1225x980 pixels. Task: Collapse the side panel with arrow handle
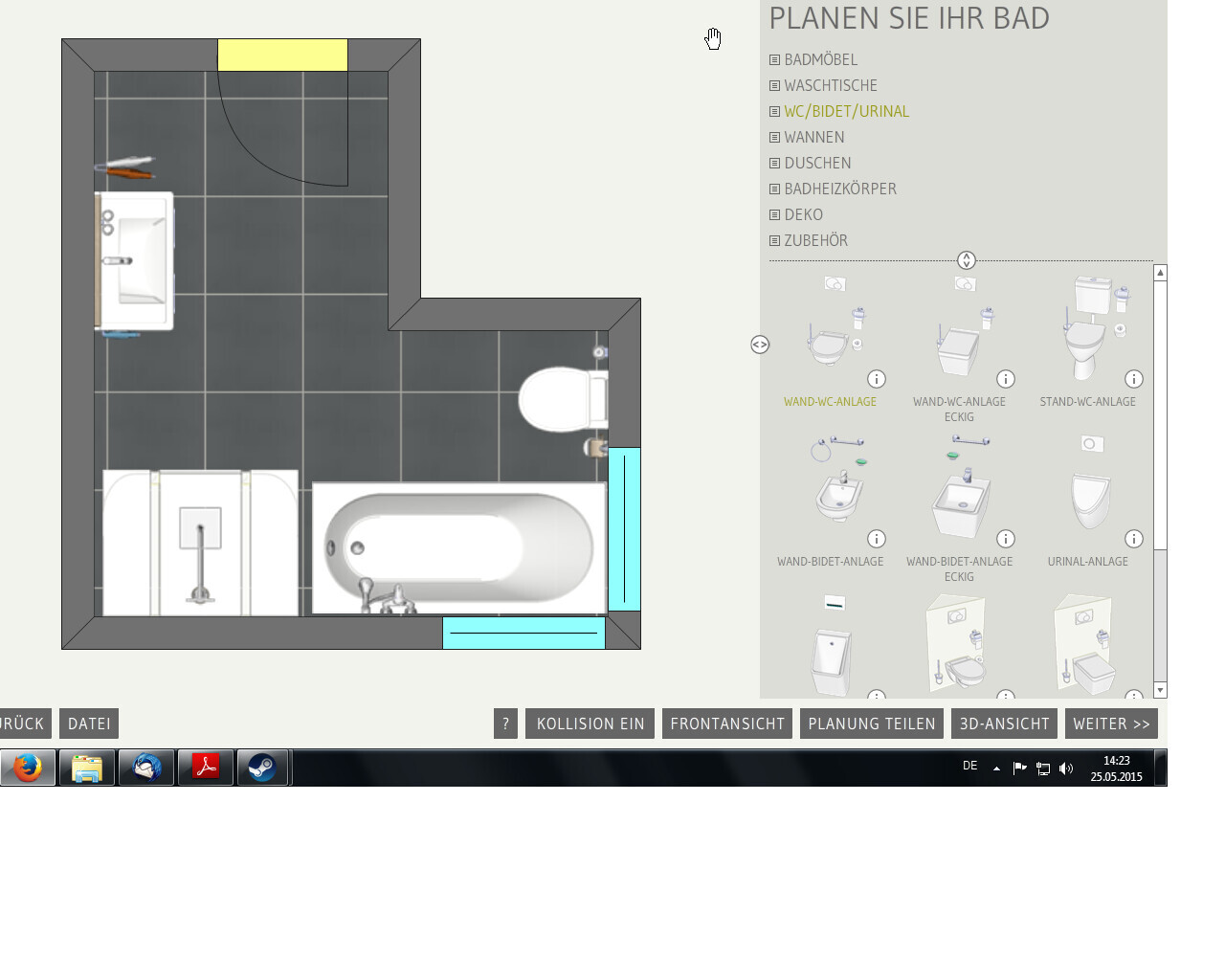pyautogui.click(x=760, y=345)
